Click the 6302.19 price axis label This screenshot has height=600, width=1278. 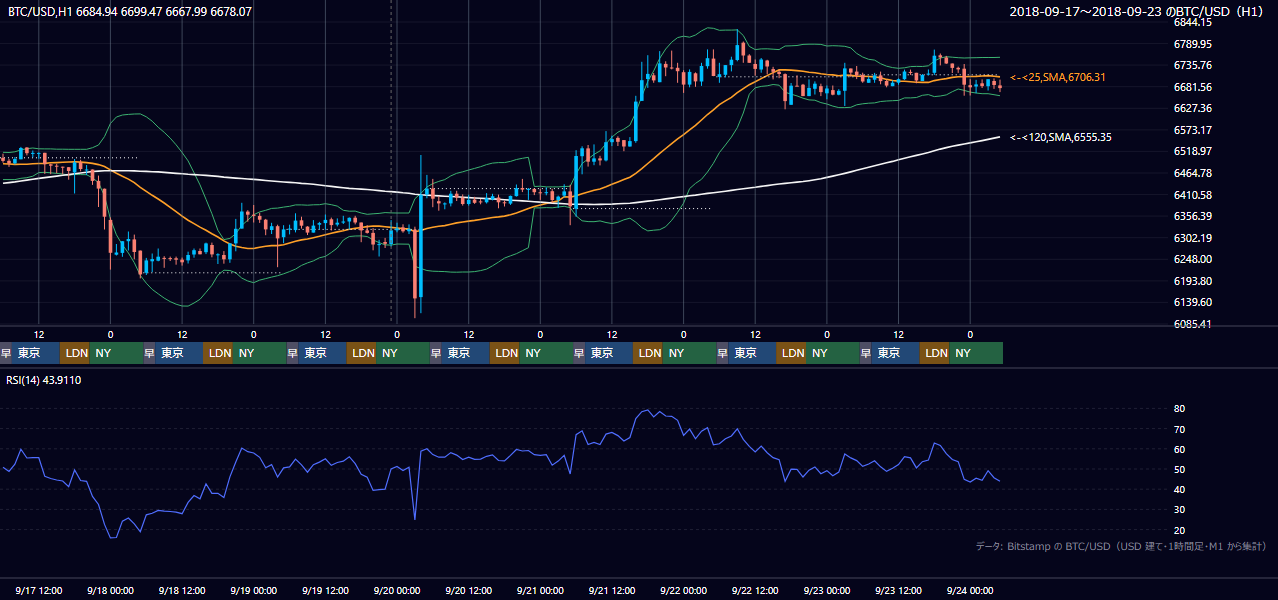(1193, 238)
